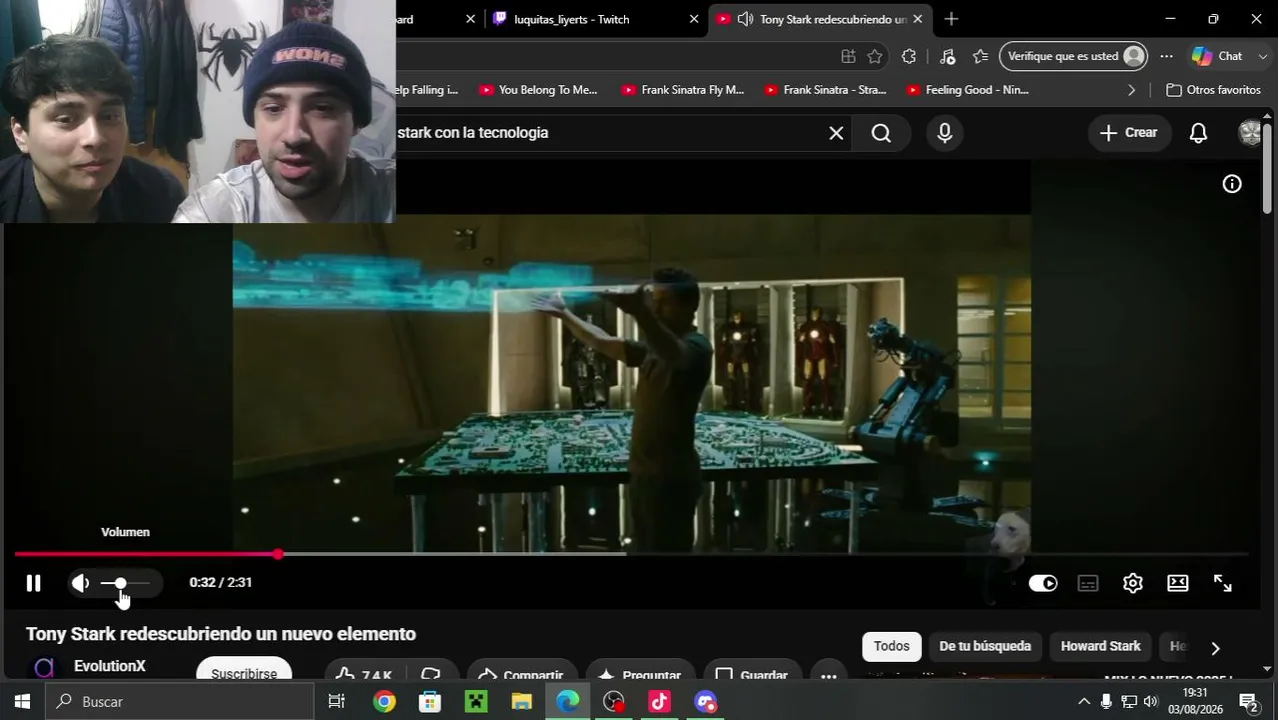Enter full screen mode
This screenshot has height=720, width=1278.
pyautogui.click(x=1223, y=583)
